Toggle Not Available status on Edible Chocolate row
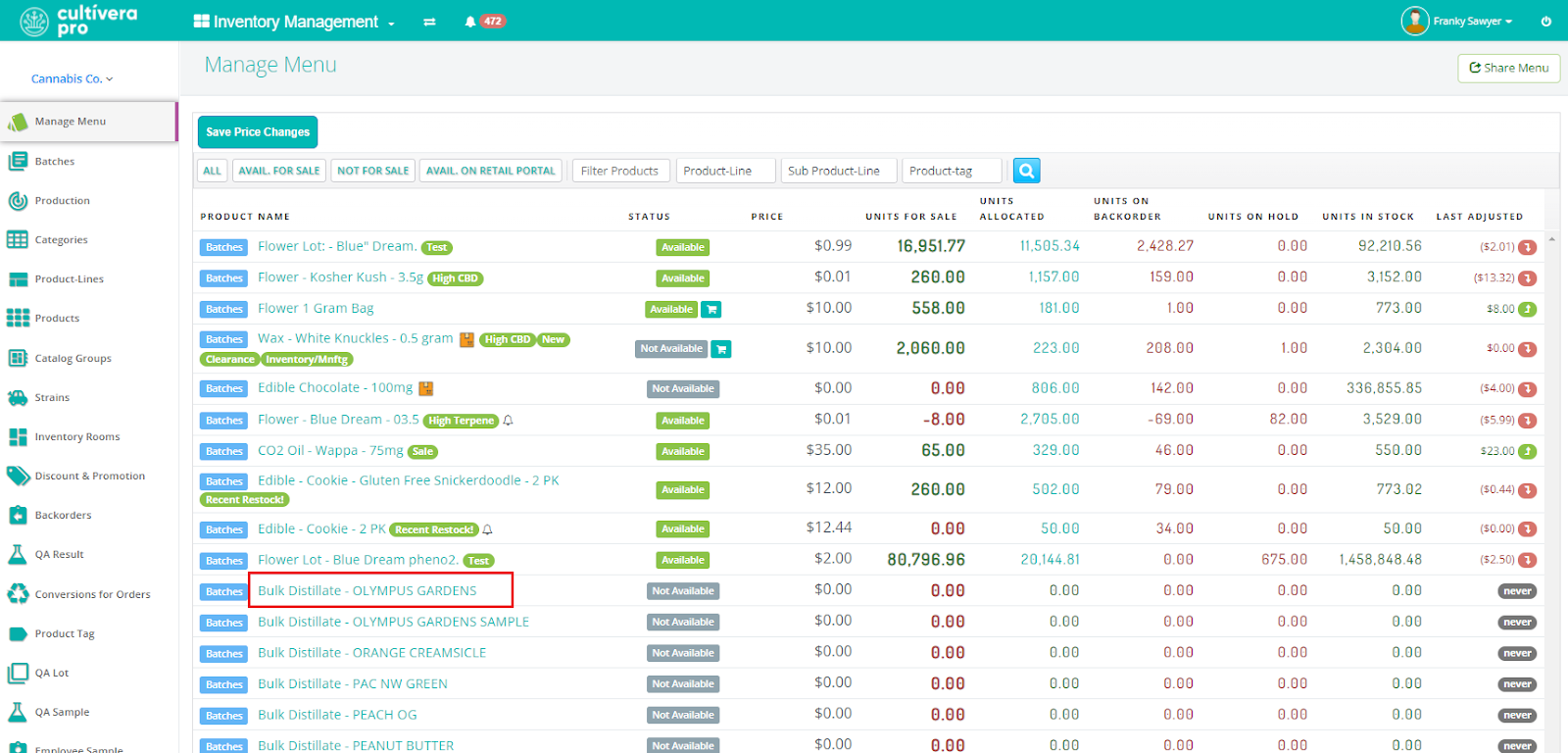The height and width of the screenshot is (753, 1568). pos(683,389)
